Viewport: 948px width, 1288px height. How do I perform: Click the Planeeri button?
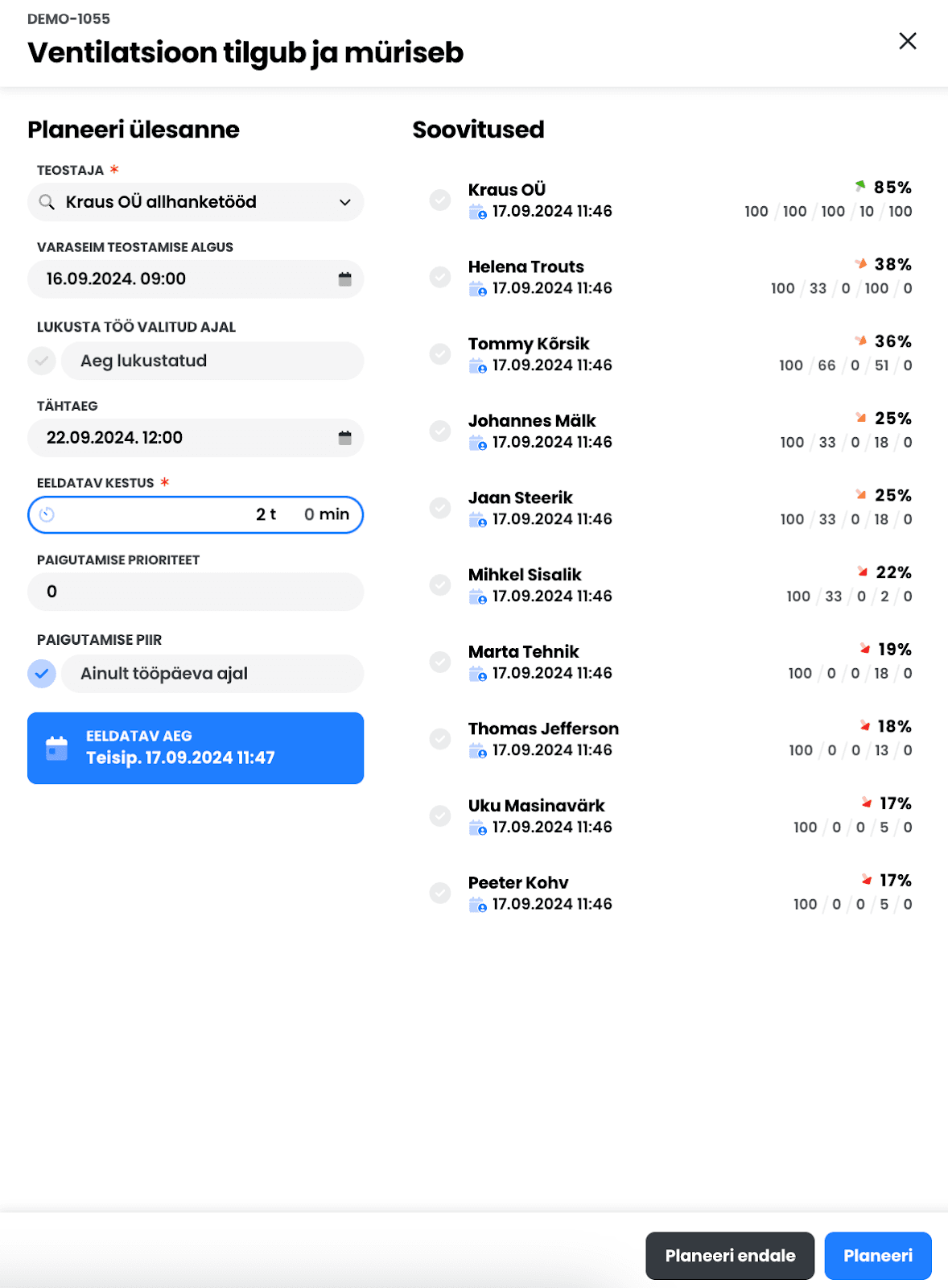click(x=878, y=1256)
